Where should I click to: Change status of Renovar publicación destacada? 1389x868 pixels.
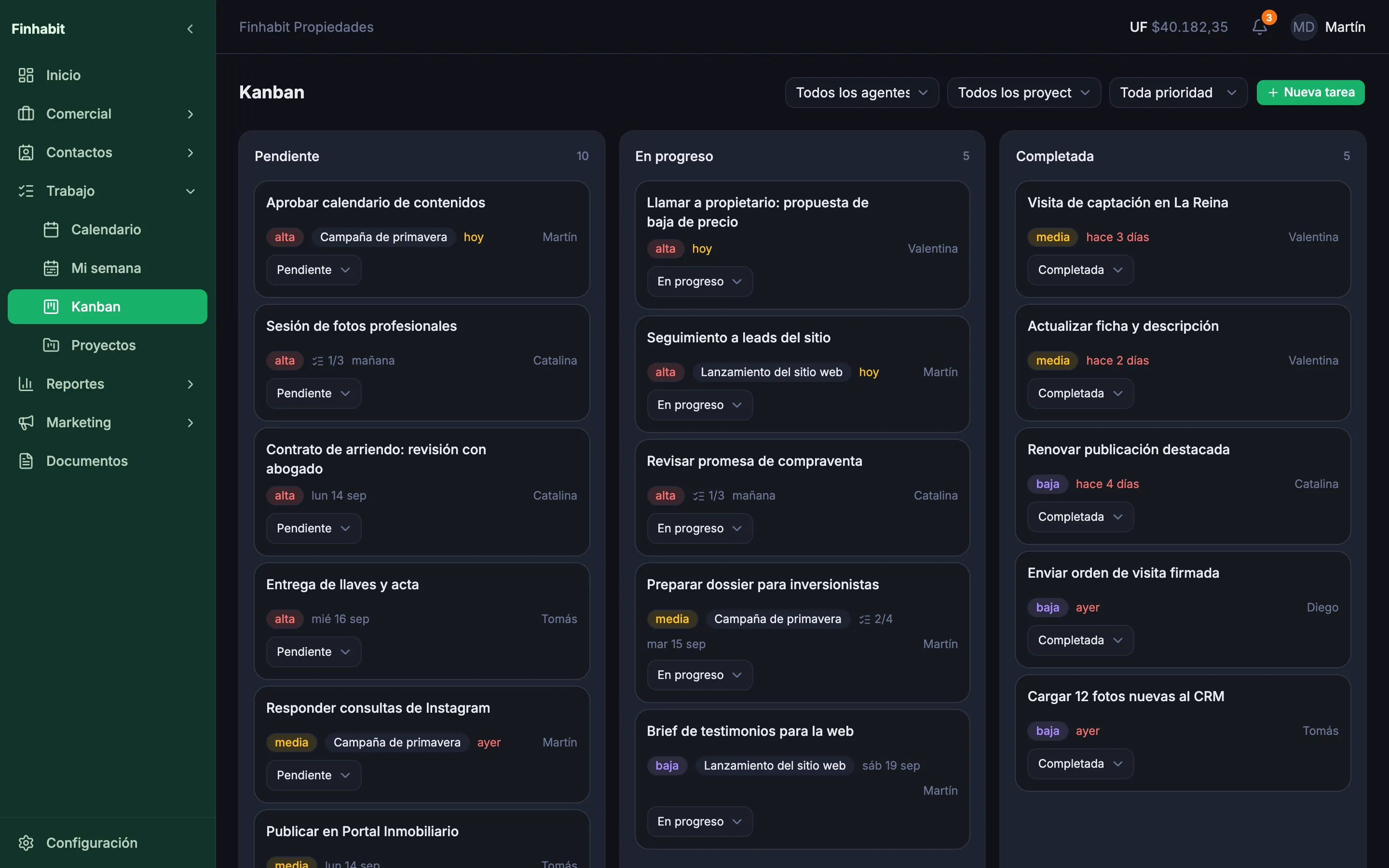click(1080, 516)
